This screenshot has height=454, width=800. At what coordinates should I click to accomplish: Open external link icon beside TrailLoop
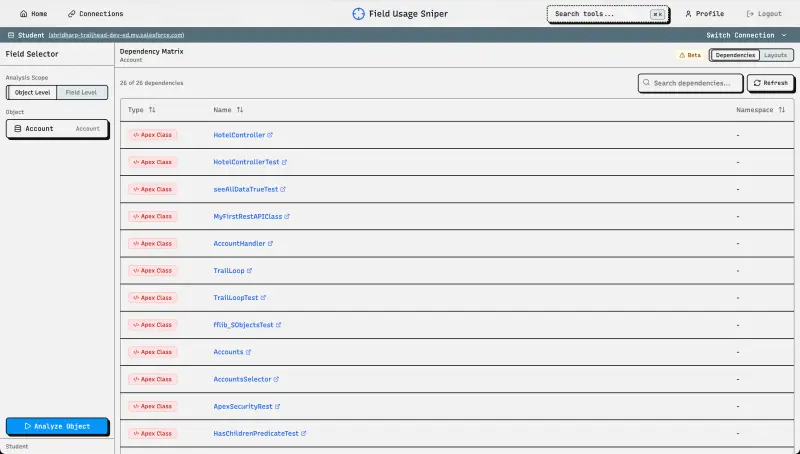click(249, 271)
